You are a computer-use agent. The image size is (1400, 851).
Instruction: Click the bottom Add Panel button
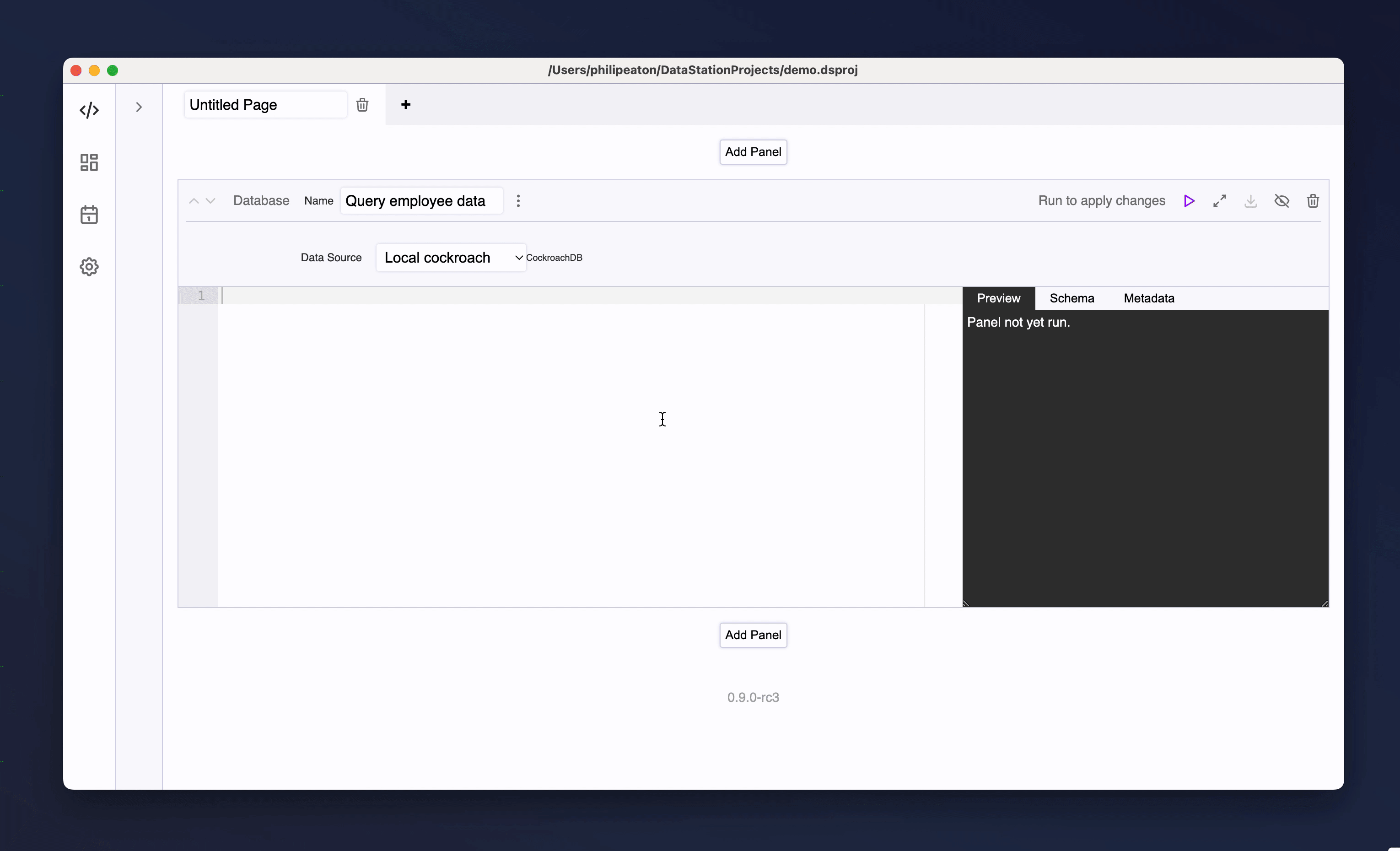[x=753, y=634]
